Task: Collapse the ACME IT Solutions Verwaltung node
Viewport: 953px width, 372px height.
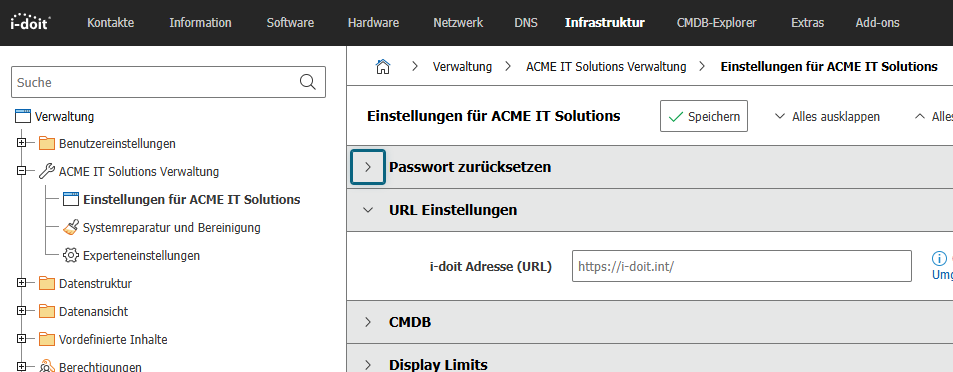Action: coord(22,171)
